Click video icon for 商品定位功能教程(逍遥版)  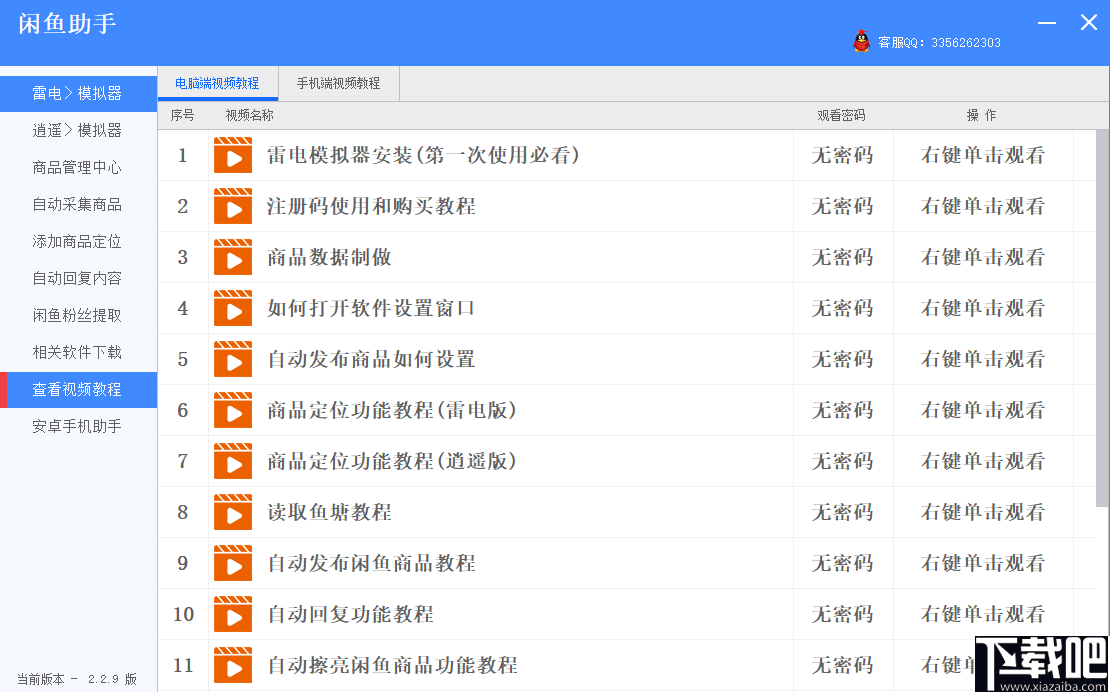pos(233,461)
